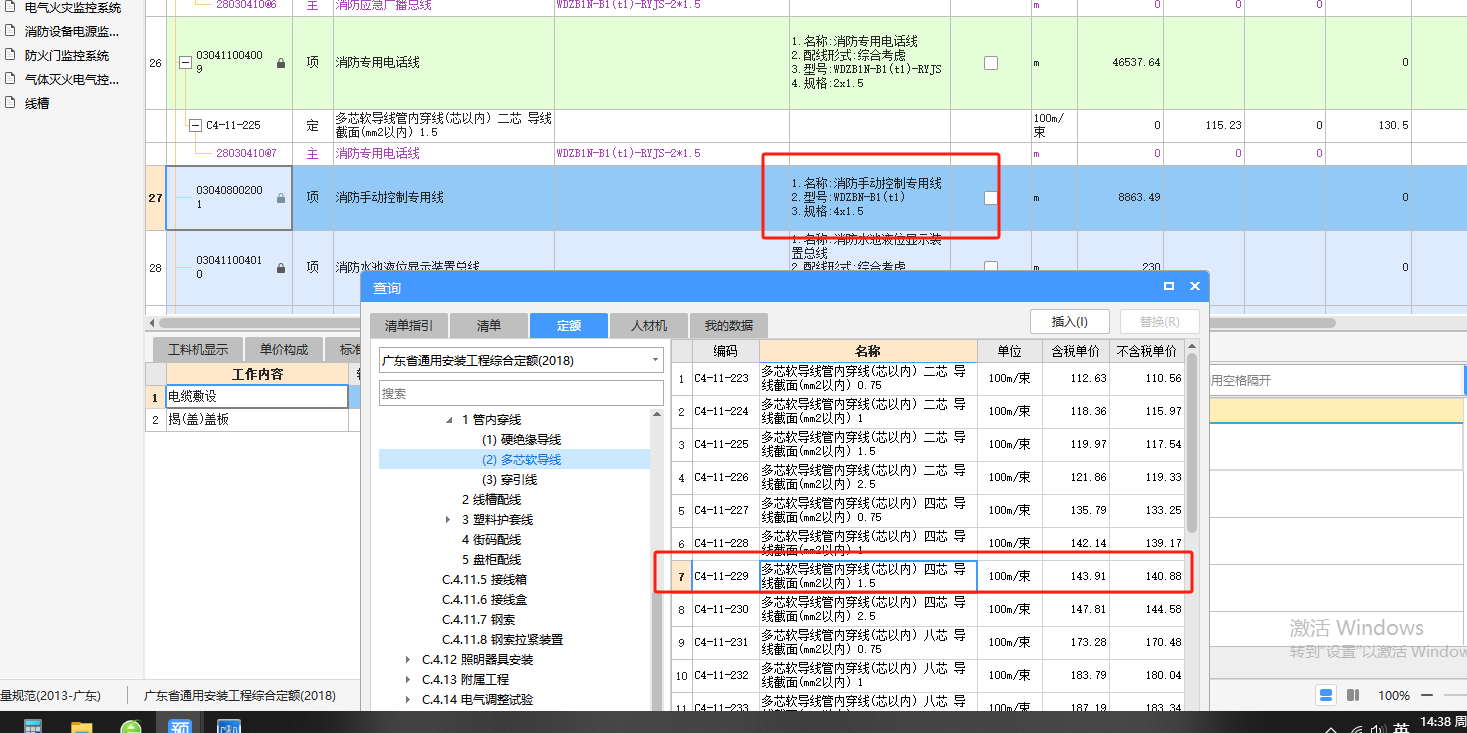Click the 防火门监控系统 document icon
The height and width of the screenshot is (733, 1467).
pyautogui.click(x=10, y=55)
